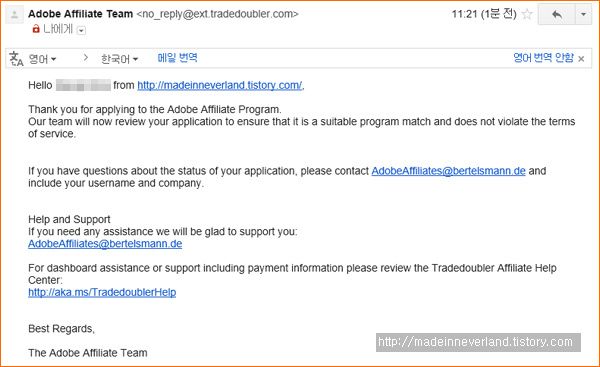Click the sender name Adobe Affiliate Team

point(80,14)
